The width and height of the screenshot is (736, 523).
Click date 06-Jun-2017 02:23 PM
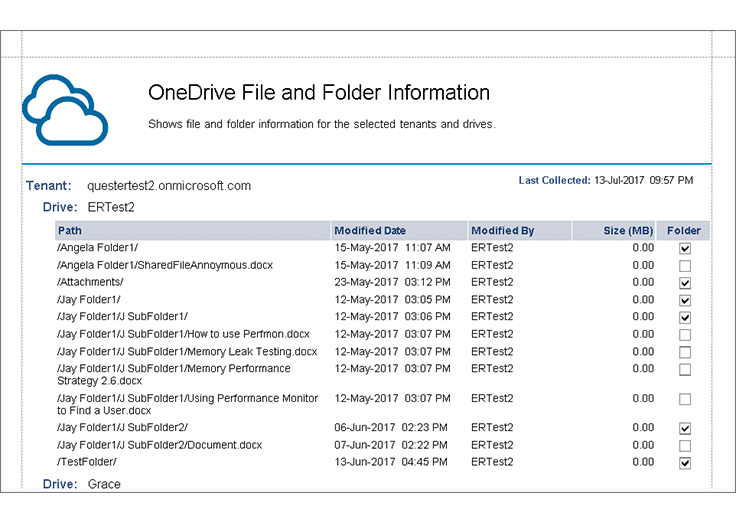pyautogui.click(x=391, y=427)
